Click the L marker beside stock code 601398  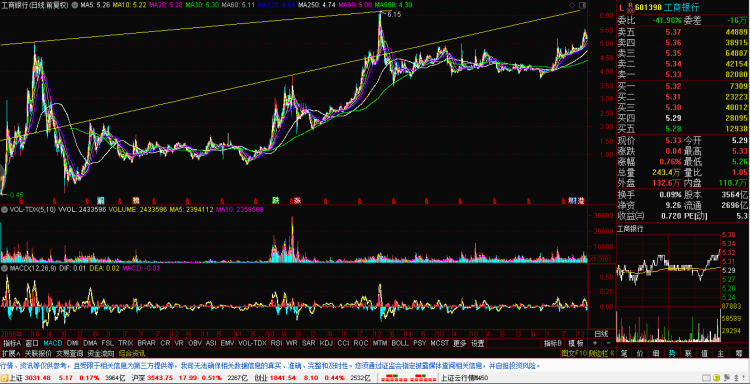click(x=621, y=8)
